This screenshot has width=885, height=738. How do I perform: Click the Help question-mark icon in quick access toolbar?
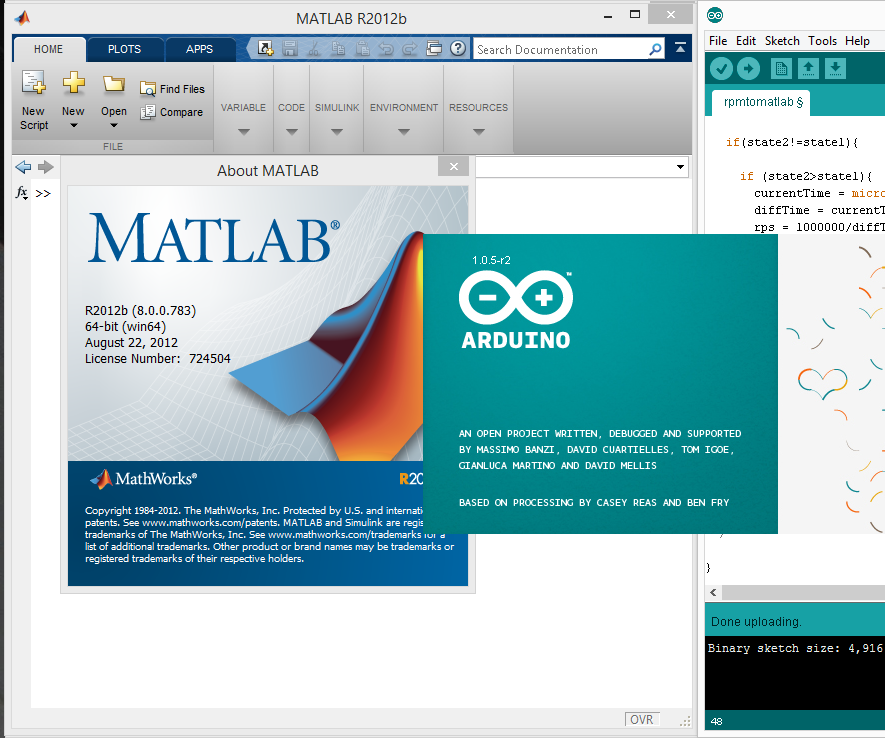point(458,48)
